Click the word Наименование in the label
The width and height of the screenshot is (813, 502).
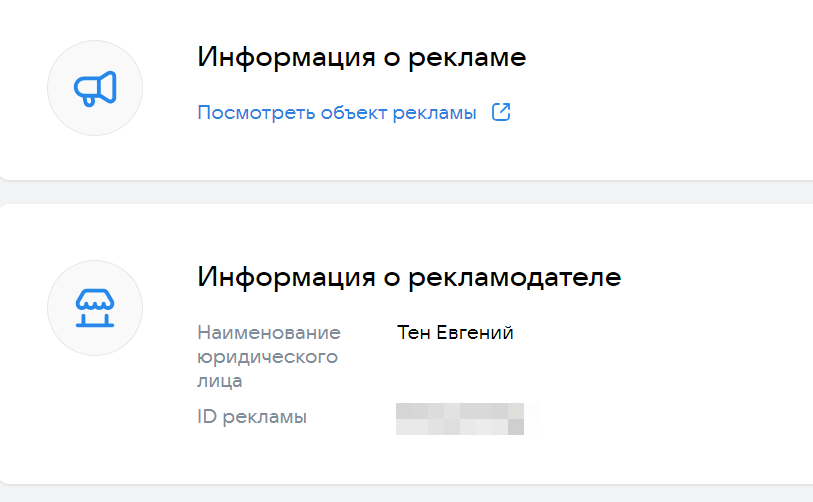pos(269,333)
